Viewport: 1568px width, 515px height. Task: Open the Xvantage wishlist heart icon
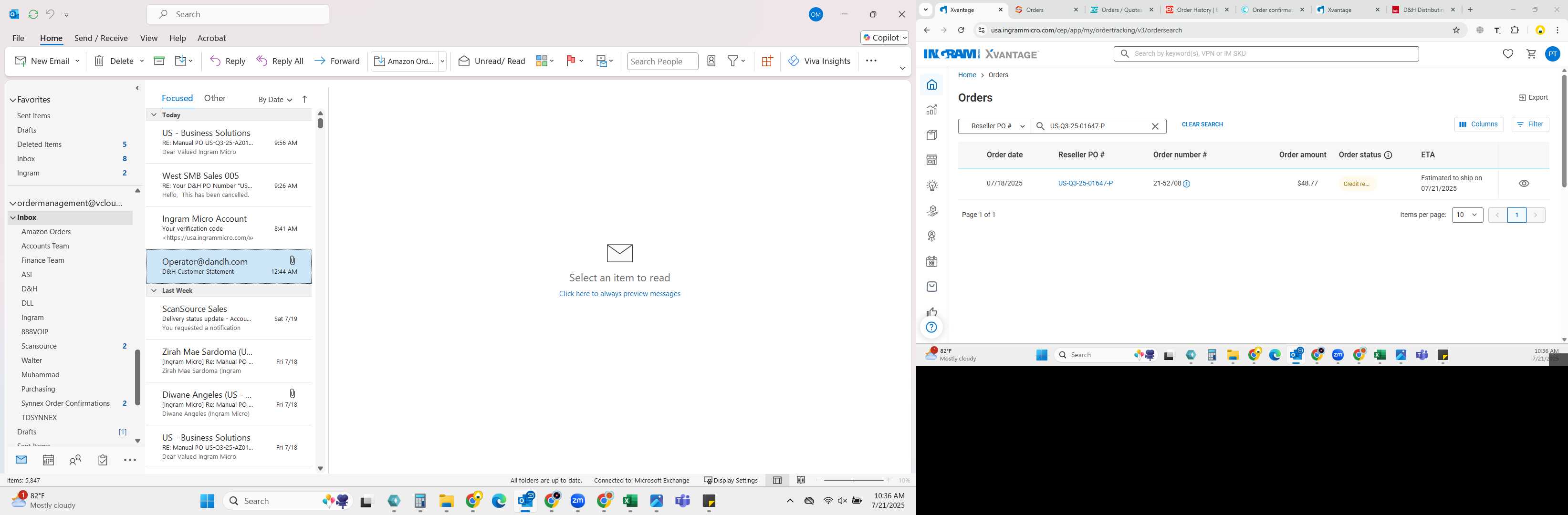(x=1508, y=54)
